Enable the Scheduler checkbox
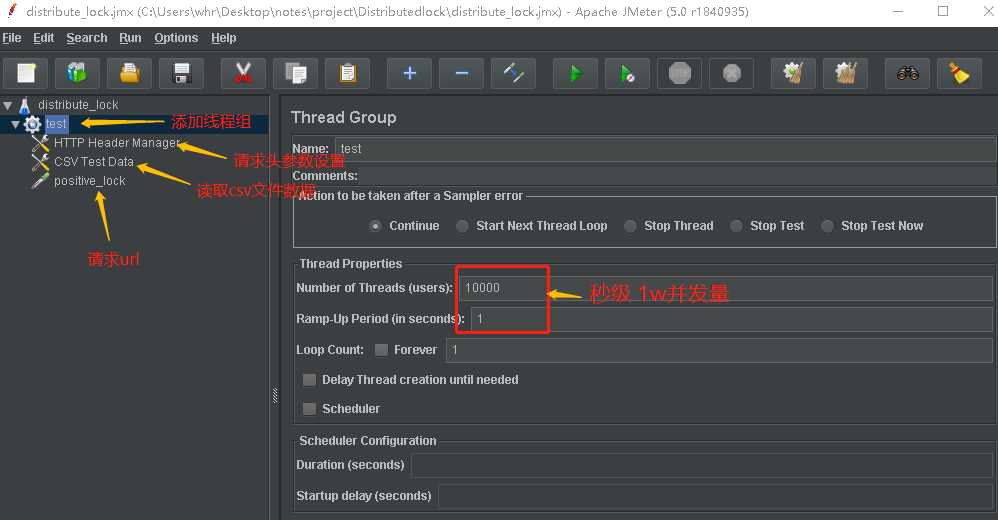Screen dimensions: 998x520 click(x=309, y=409)
